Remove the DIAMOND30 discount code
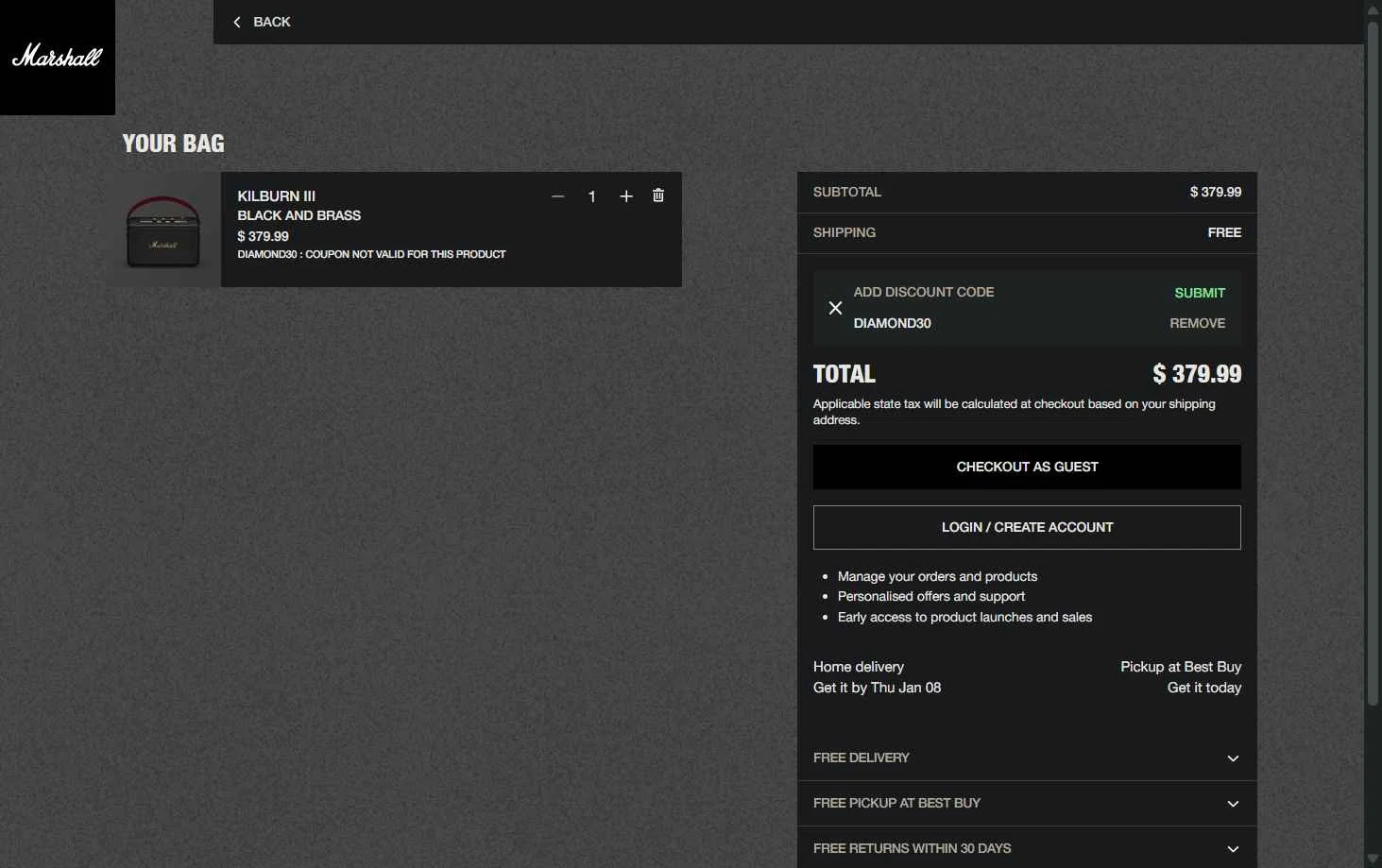 pos(1197,323)
